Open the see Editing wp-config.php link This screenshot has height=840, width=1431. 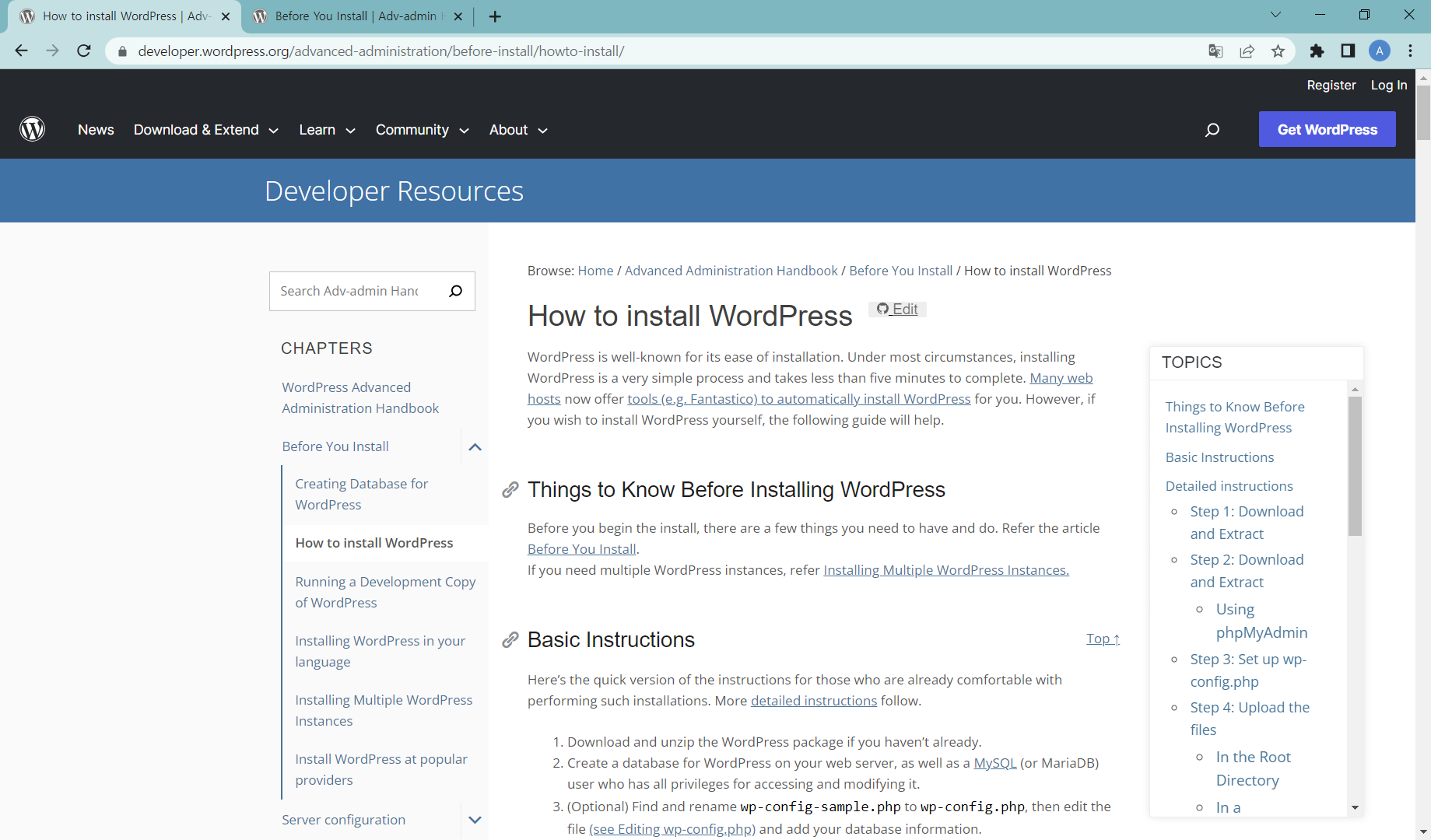[672, 829]
